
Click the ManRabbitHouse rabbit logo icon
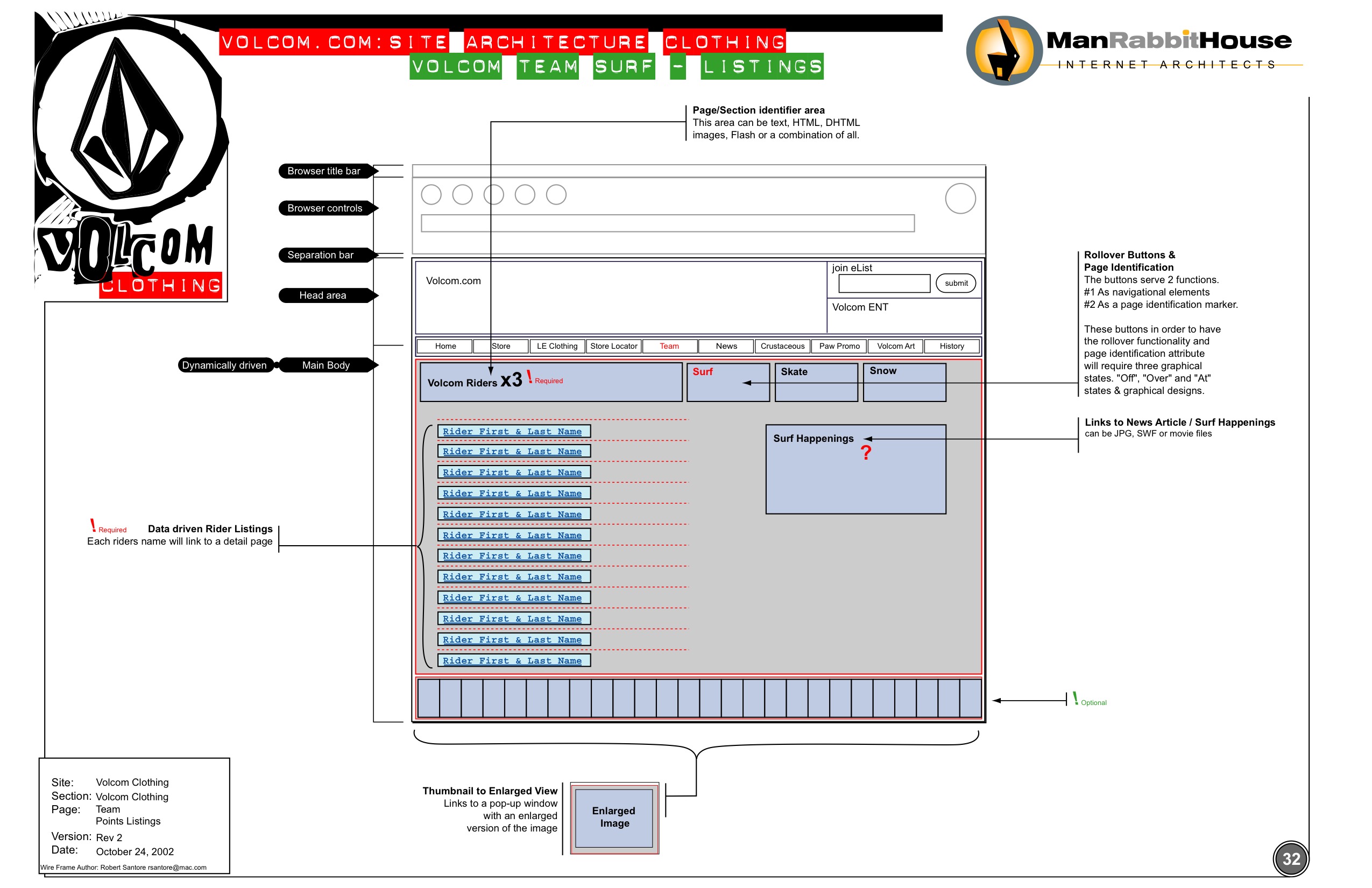click(x=1003, y=51)
